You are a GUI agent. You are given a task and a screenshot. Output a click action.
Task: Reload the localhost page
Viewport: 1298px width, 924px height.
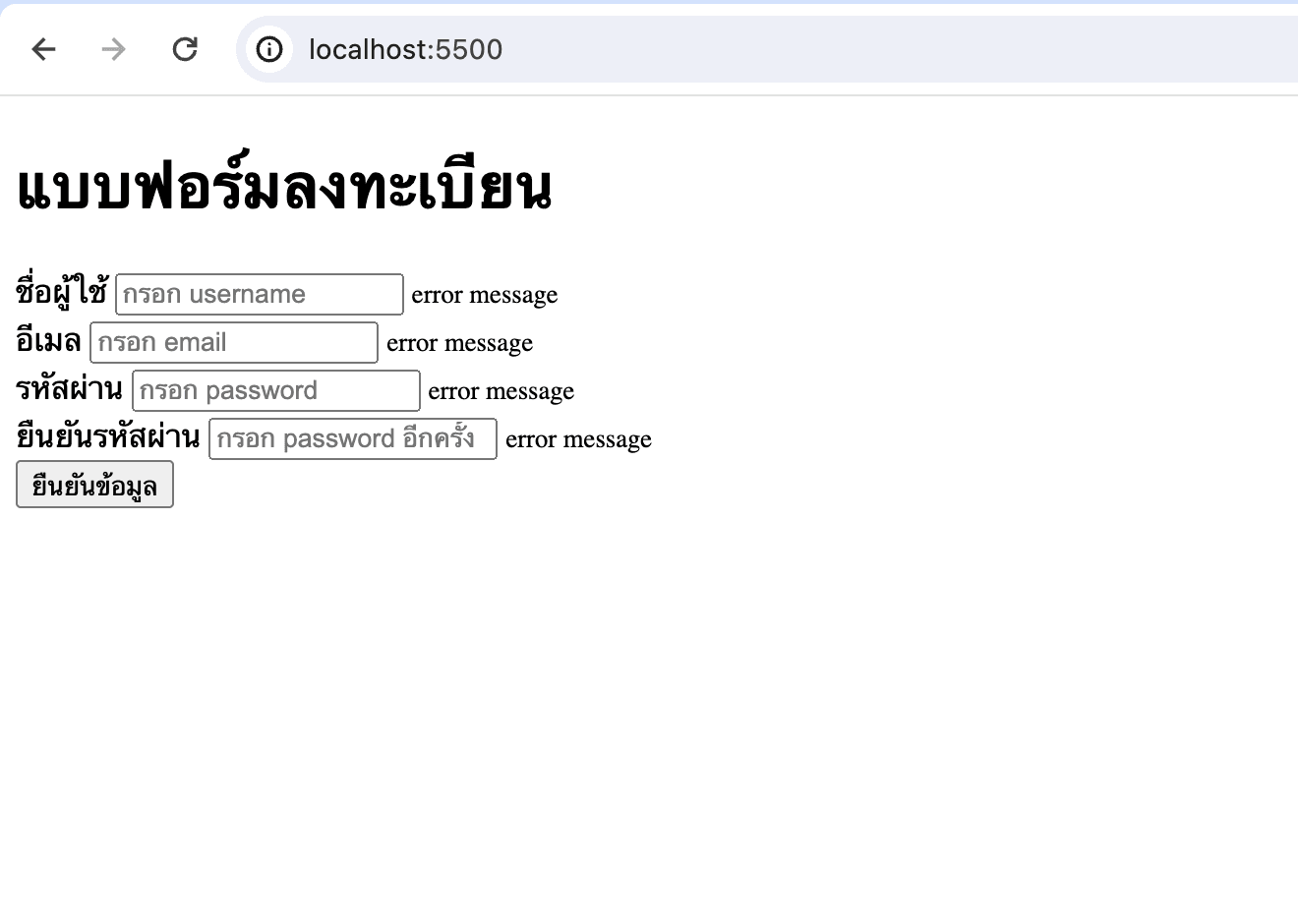185,49
